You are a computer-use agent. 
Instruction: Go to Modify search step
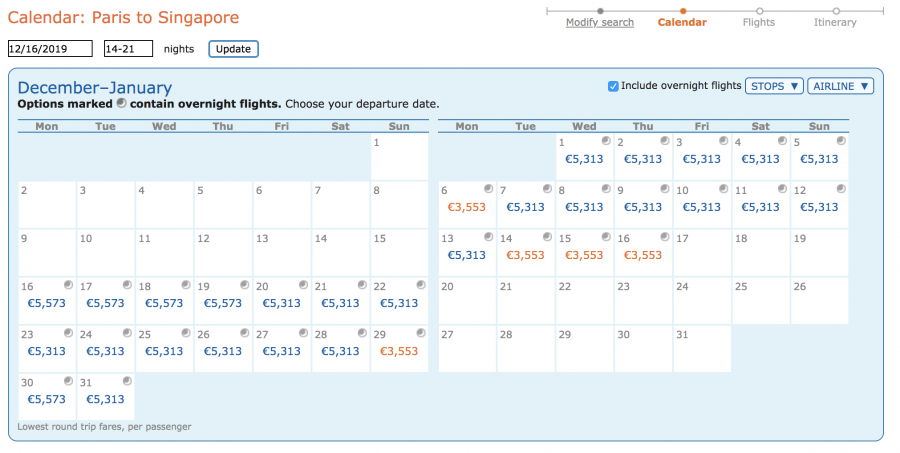pyautogui.click(x=599, y=22)
